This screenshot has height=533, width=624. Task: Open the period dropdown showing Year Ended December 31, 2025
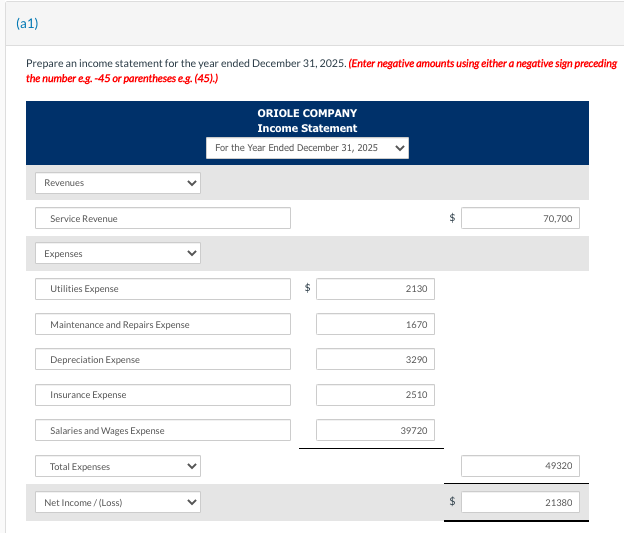click(x=307, y=148)
